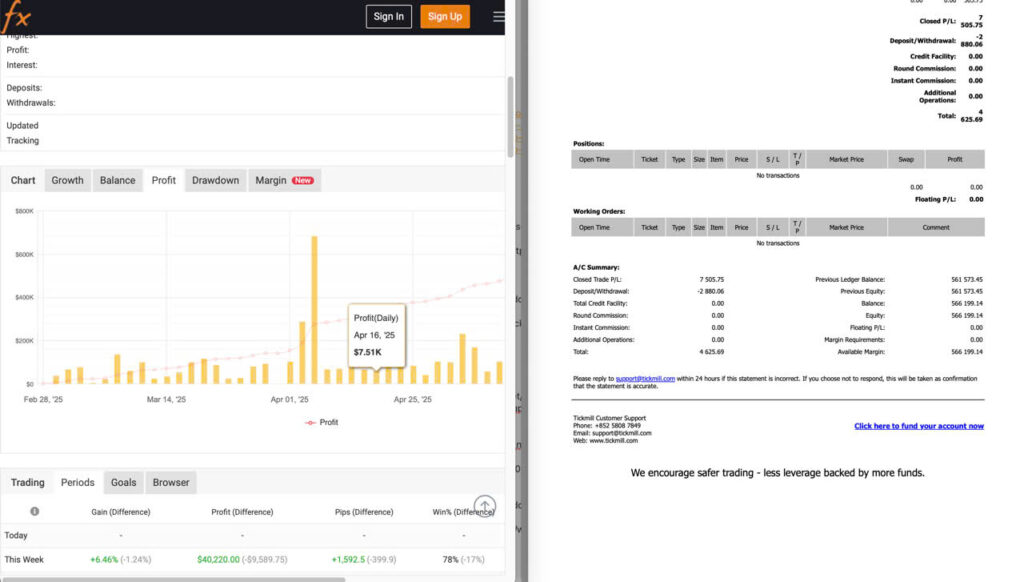The height and width of the screenshot is (582, 1024).
Task: Click the +1,592.5 pips value for This Week
Action: coord(347,560)
